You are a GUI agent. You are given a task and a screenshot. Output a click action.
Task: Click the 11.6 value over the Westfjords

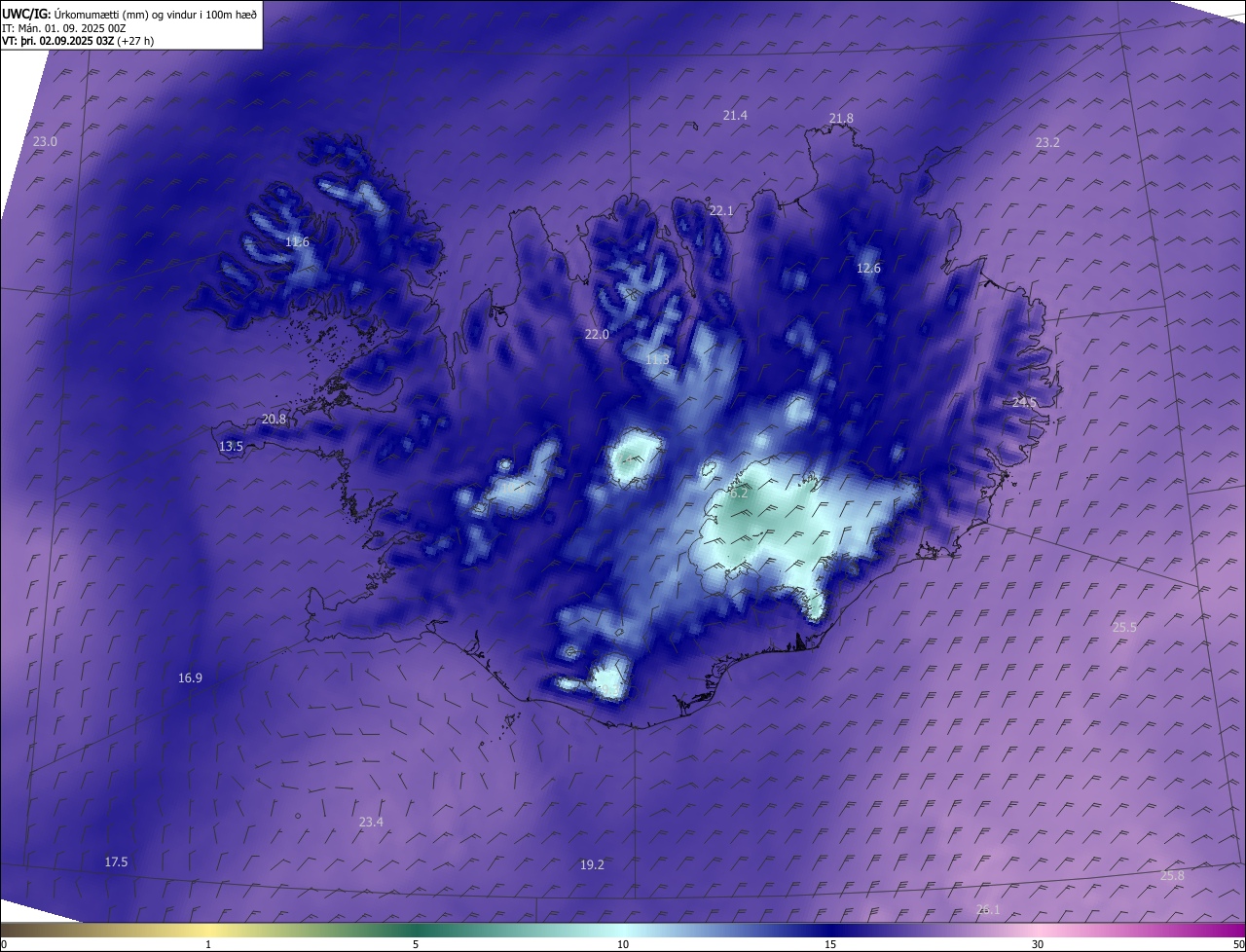pyautogui.click(x=298, y=242)
